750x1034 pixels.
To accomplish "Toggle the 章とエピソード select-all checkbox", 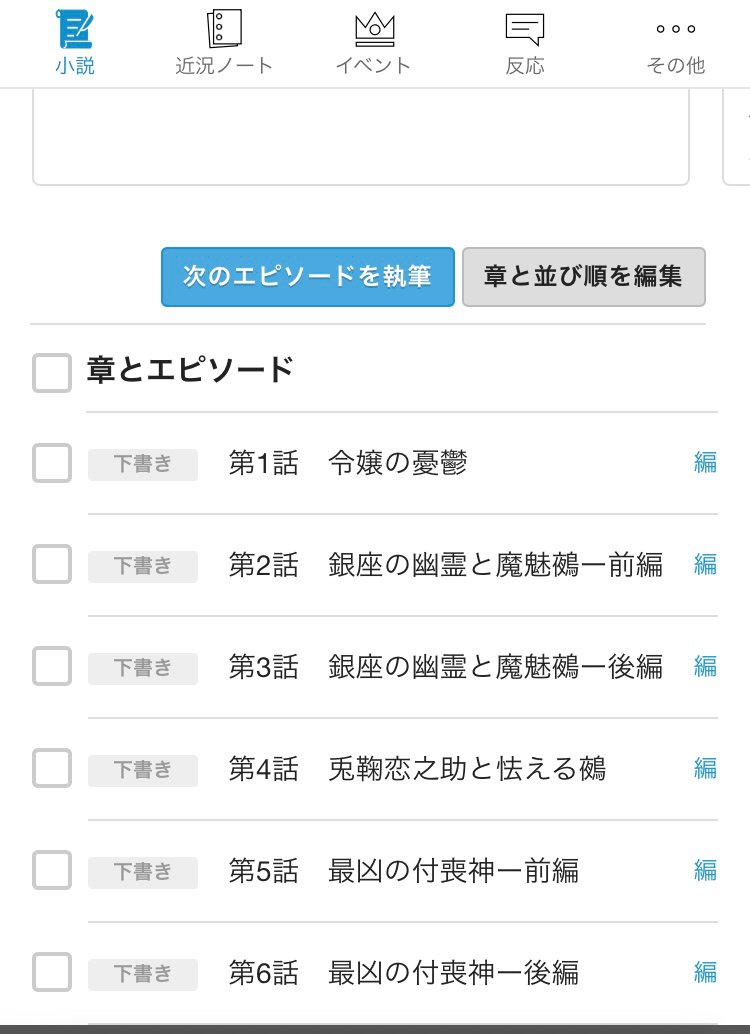I will click(x=52, y=372).
